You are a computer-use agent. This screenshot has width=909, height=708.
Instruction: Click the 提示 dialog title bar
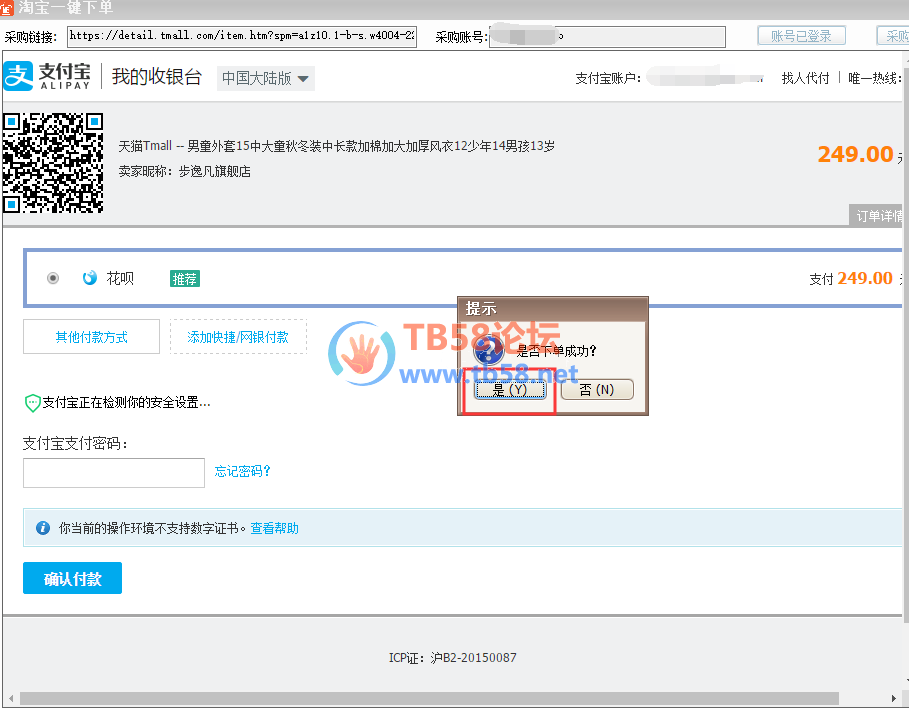pos(552,308)
